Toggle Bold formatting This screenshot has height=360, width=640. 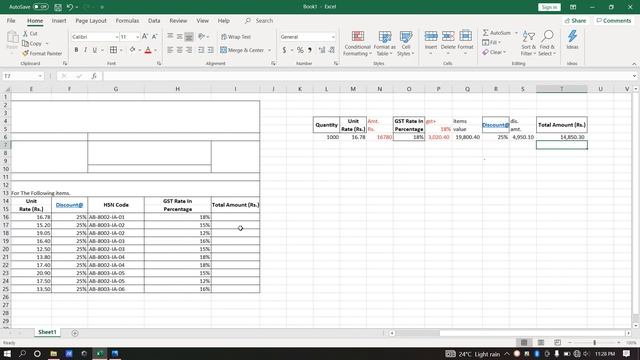76,50
